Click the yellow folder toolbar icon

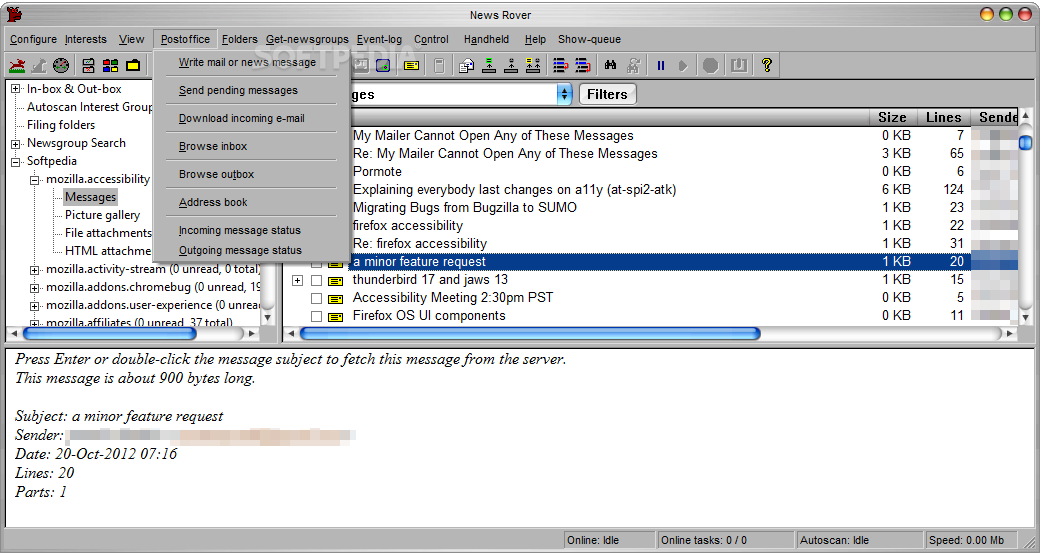point(133,65)
